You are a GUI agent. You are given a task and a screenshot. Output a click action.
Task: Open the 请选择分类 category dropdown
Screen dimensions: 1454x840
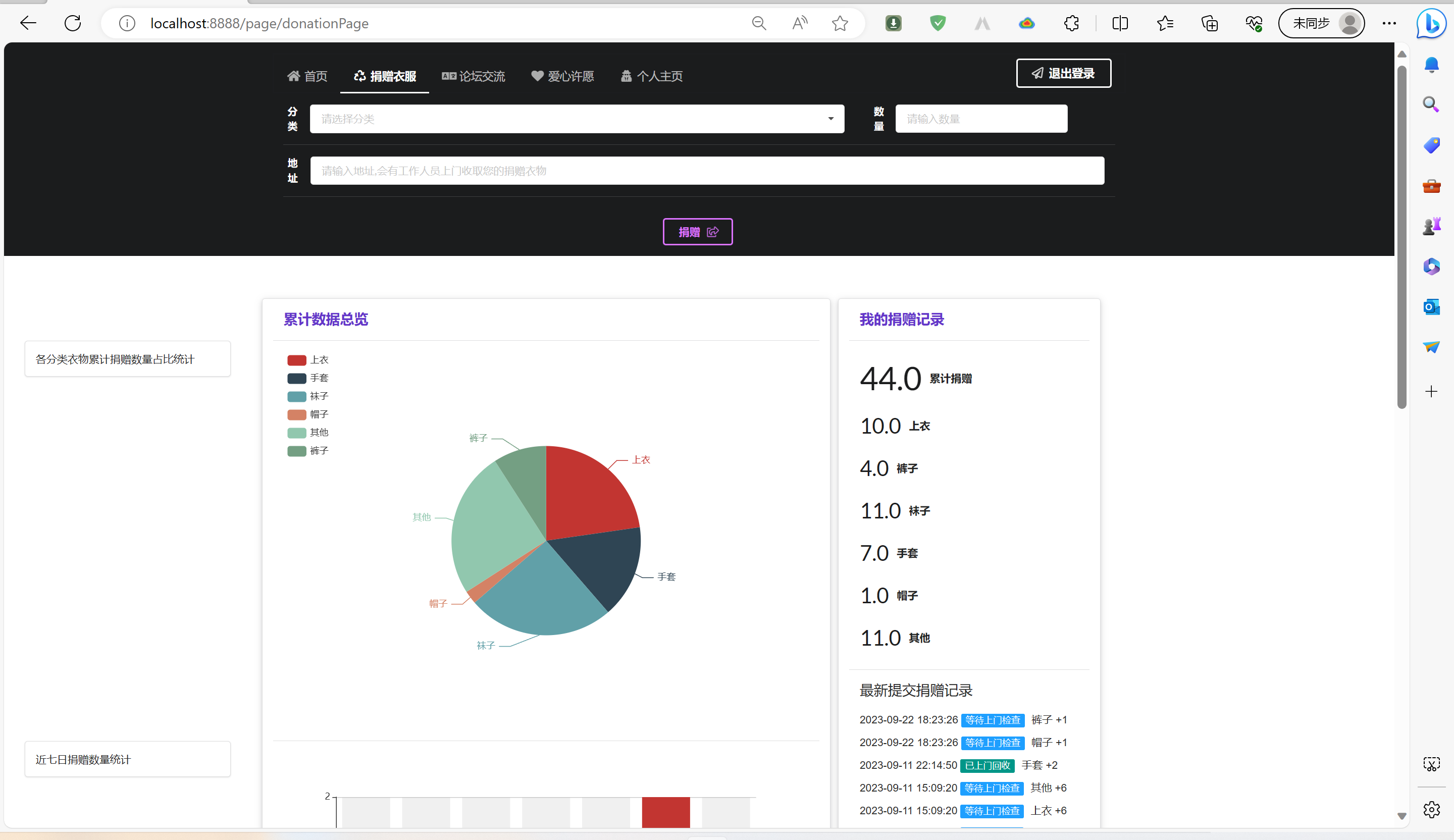(x=577, y=119)
